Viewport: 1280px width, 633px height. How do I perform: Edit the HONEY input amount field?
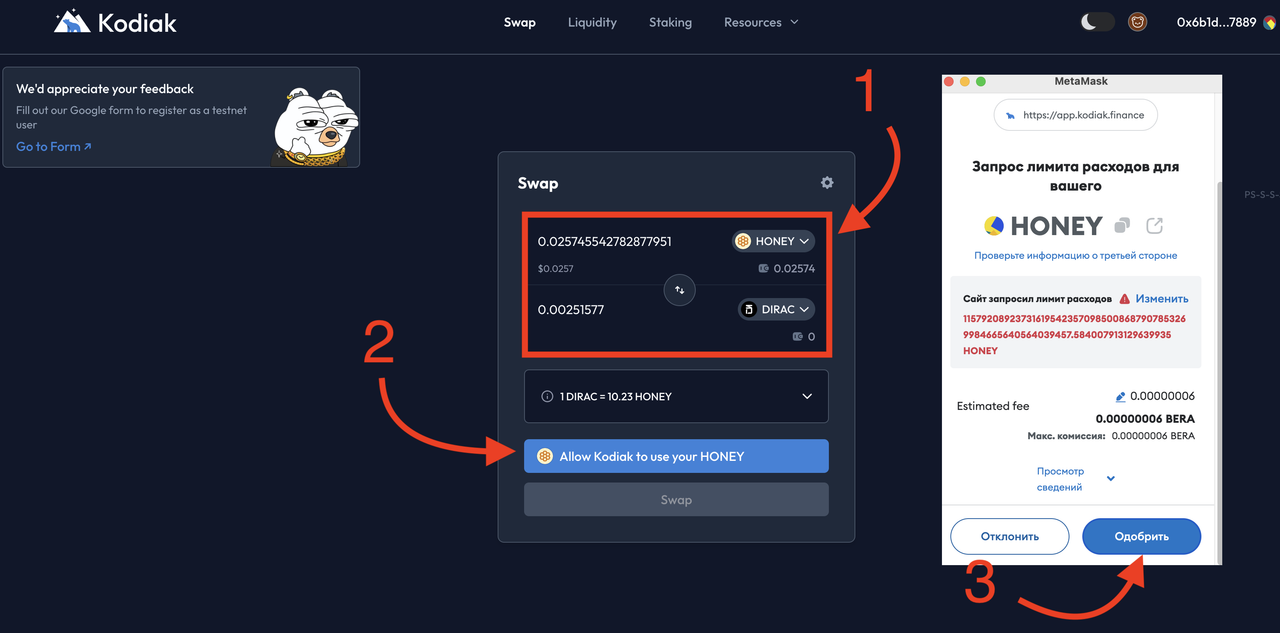pos(605,241)
